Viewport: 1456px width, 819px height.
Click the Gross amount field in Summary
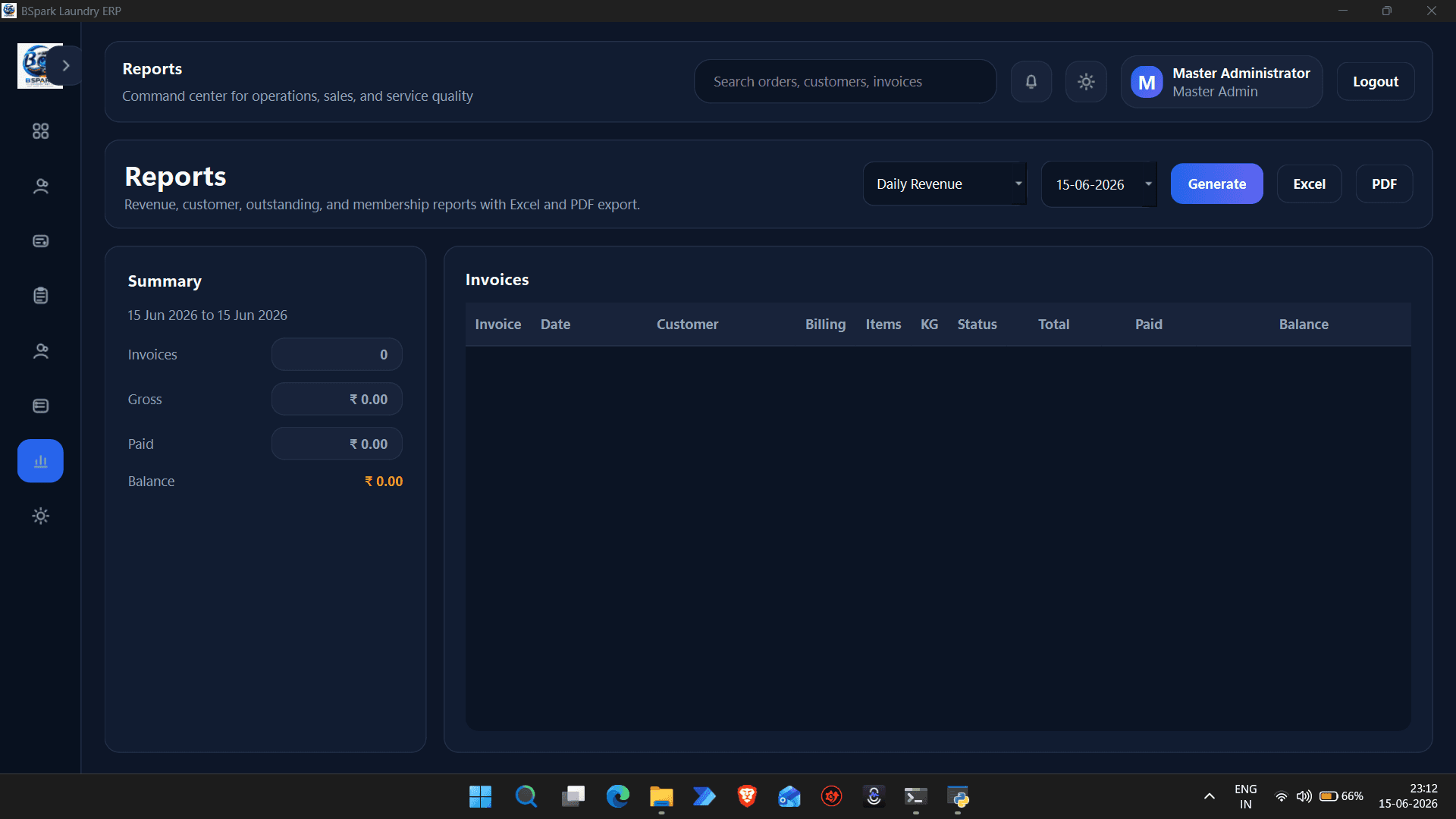click(x=337, y=399)
